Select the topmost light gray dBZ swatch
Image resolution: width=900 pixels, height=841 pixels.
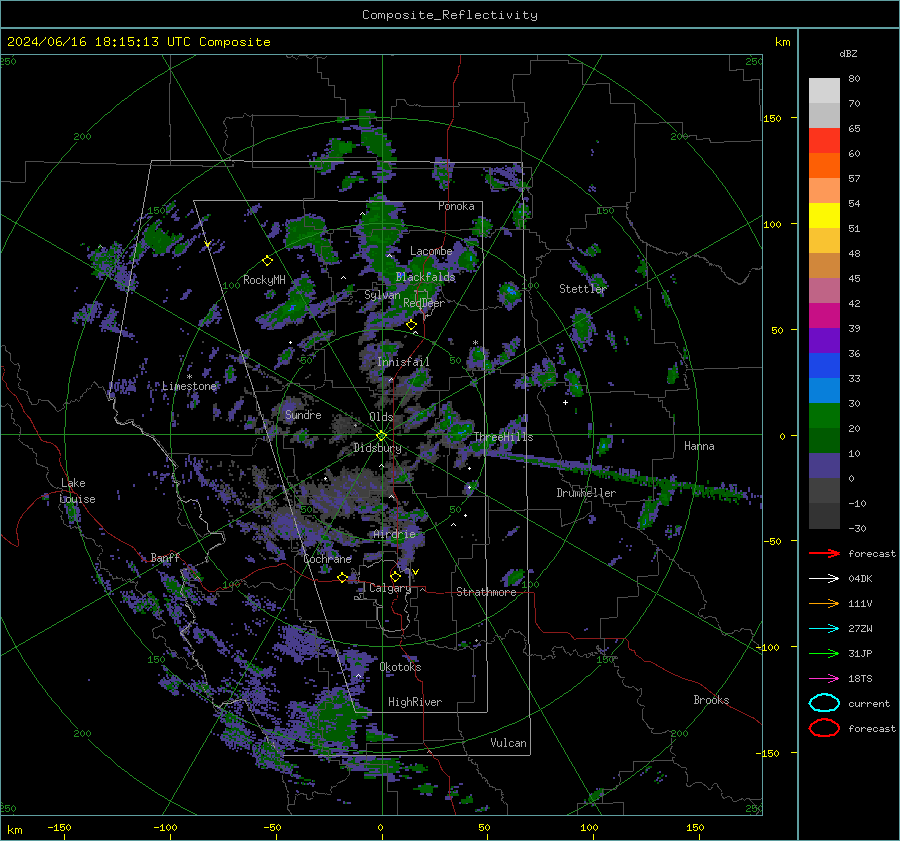824,90
